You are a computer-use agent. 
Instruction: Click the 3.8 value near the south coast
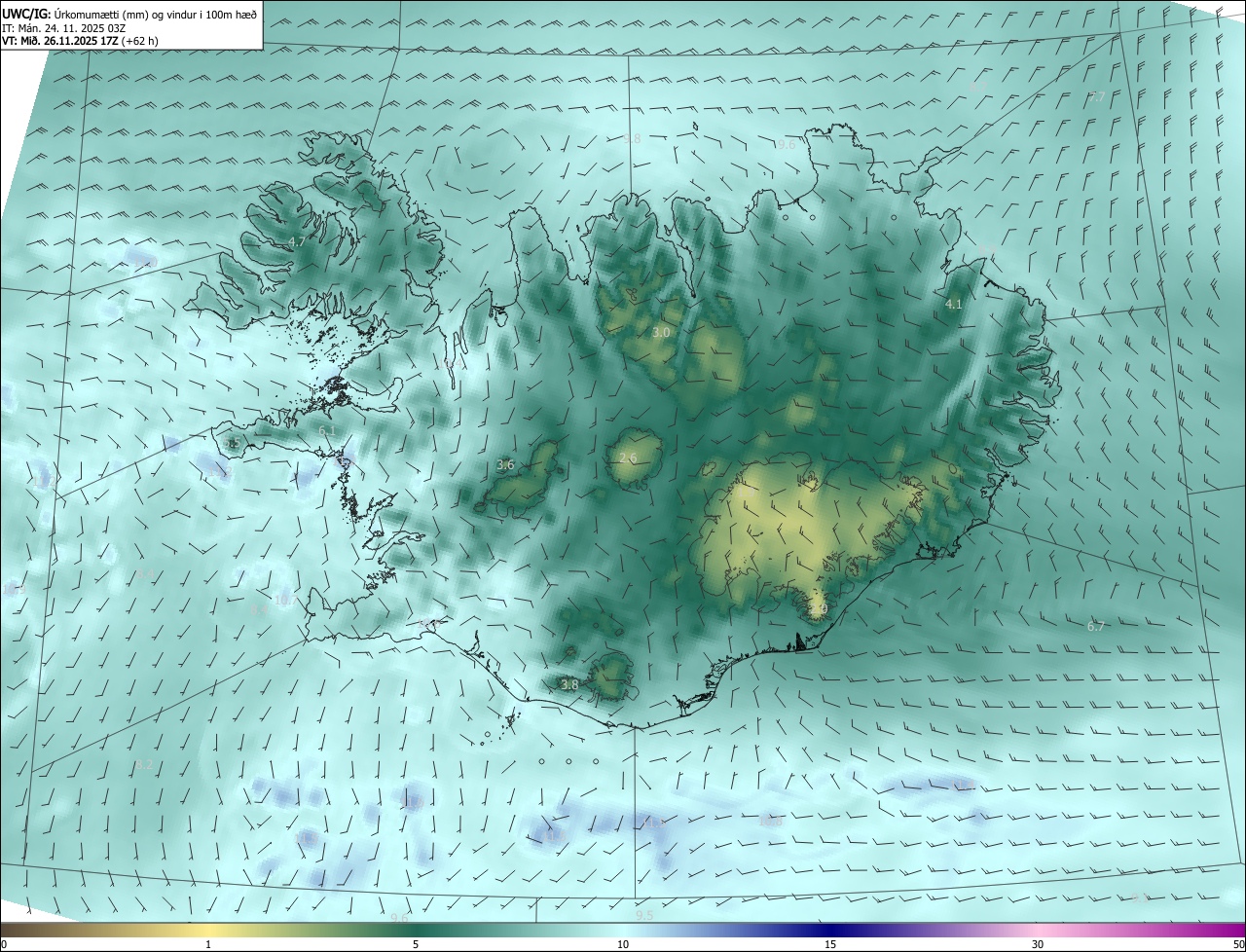569,685
